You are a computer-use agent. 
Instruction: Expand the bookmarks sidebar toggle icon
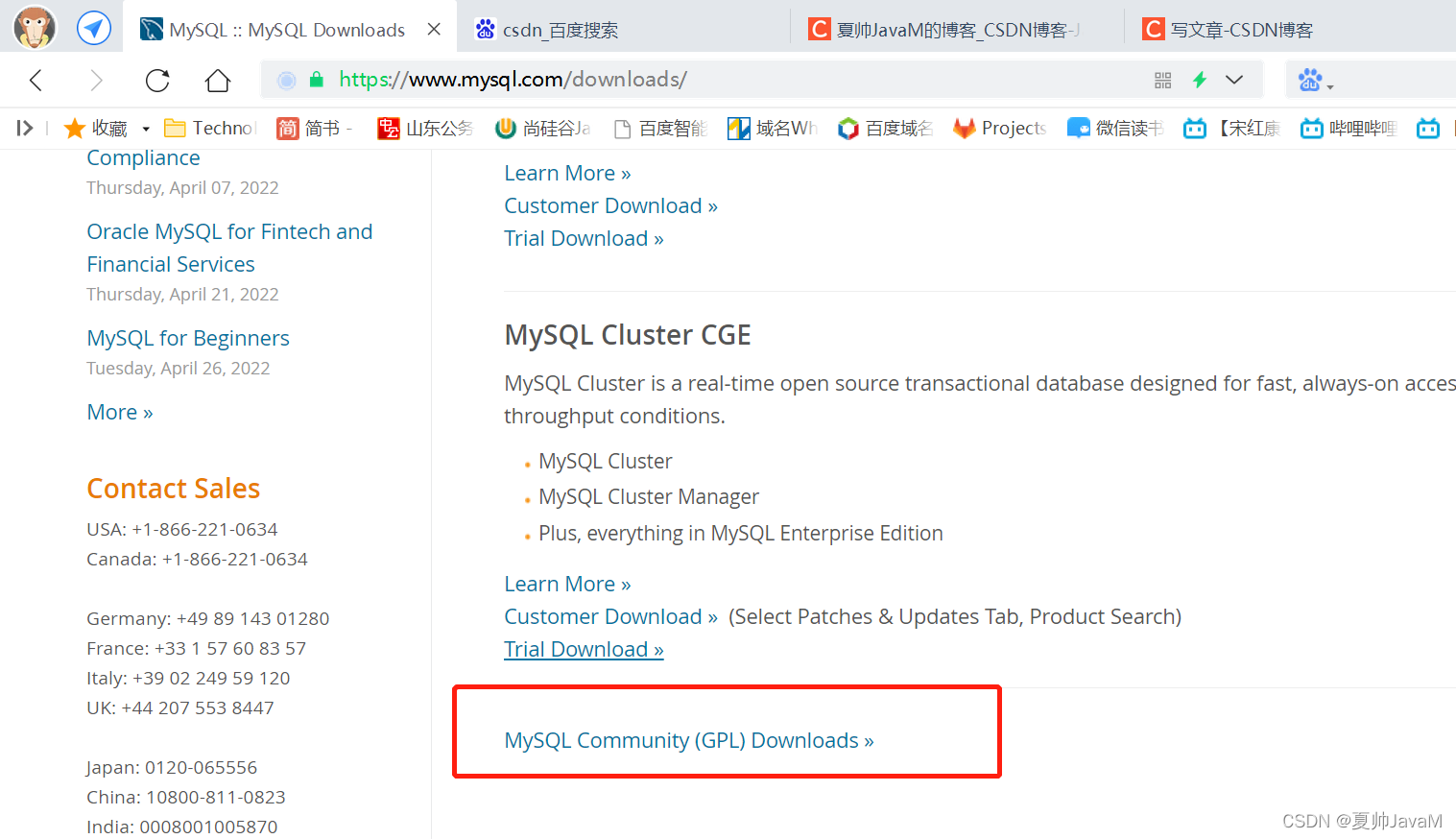tap(25, 128)
